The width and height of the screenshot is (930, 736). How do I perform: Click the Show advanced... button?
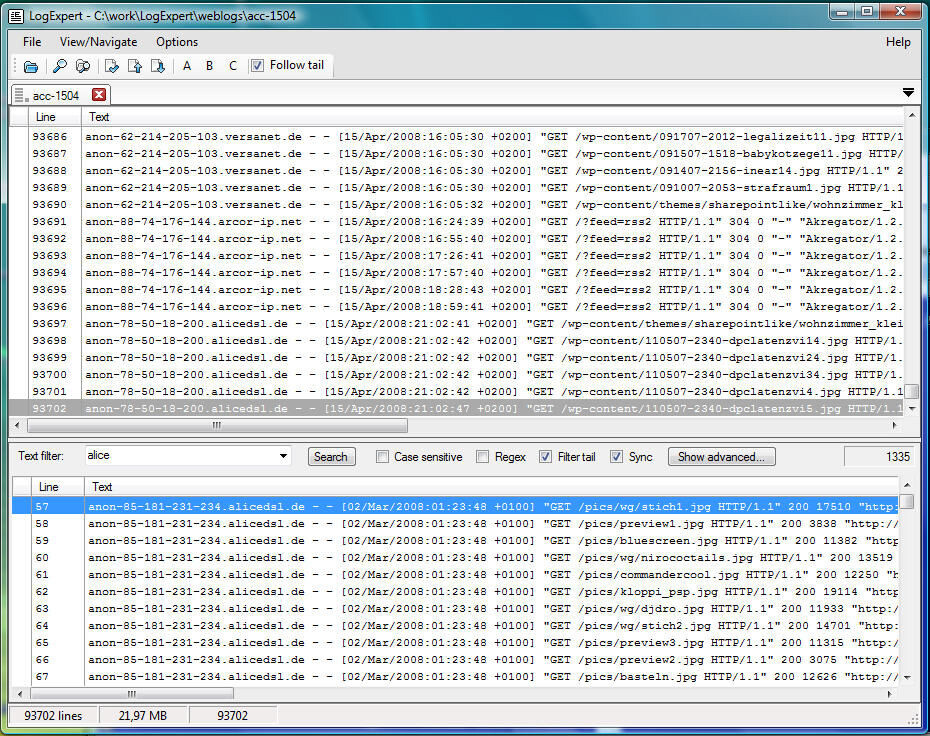[x=721, y=457]
